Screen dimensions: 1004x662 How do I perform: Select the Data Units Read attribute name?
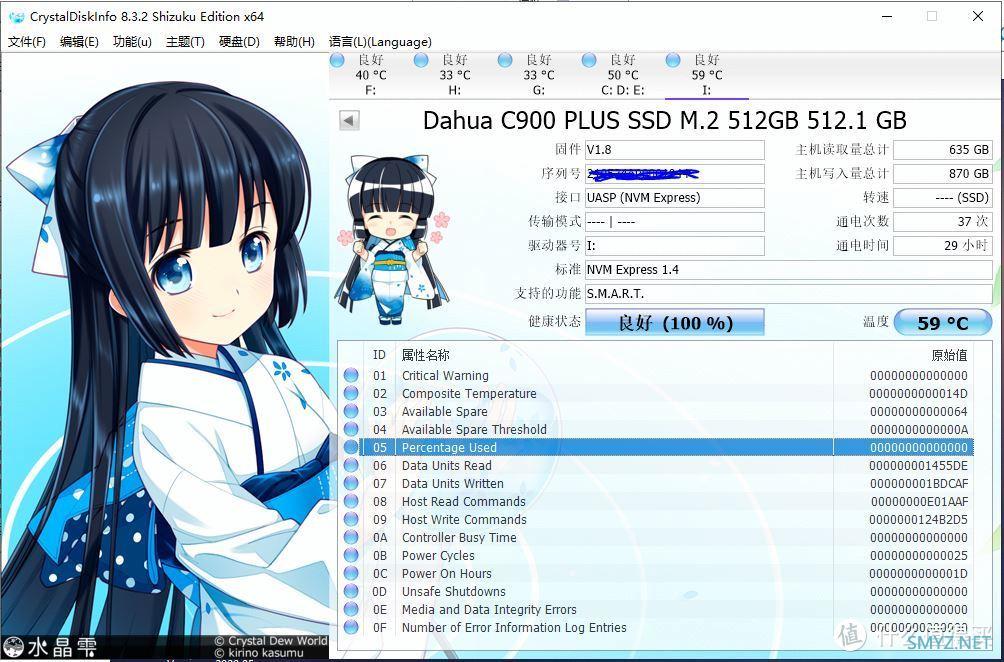[447, 465]
